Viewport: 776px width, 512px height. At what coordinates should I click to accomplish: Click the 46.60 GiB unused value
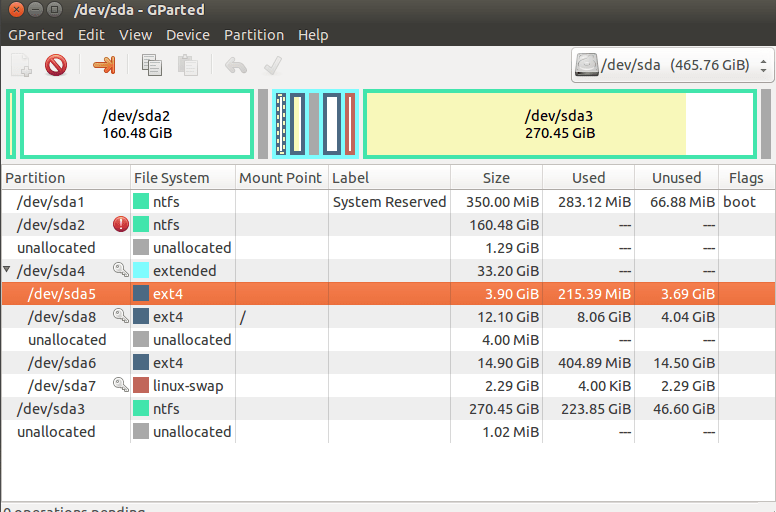coord(684,409)
